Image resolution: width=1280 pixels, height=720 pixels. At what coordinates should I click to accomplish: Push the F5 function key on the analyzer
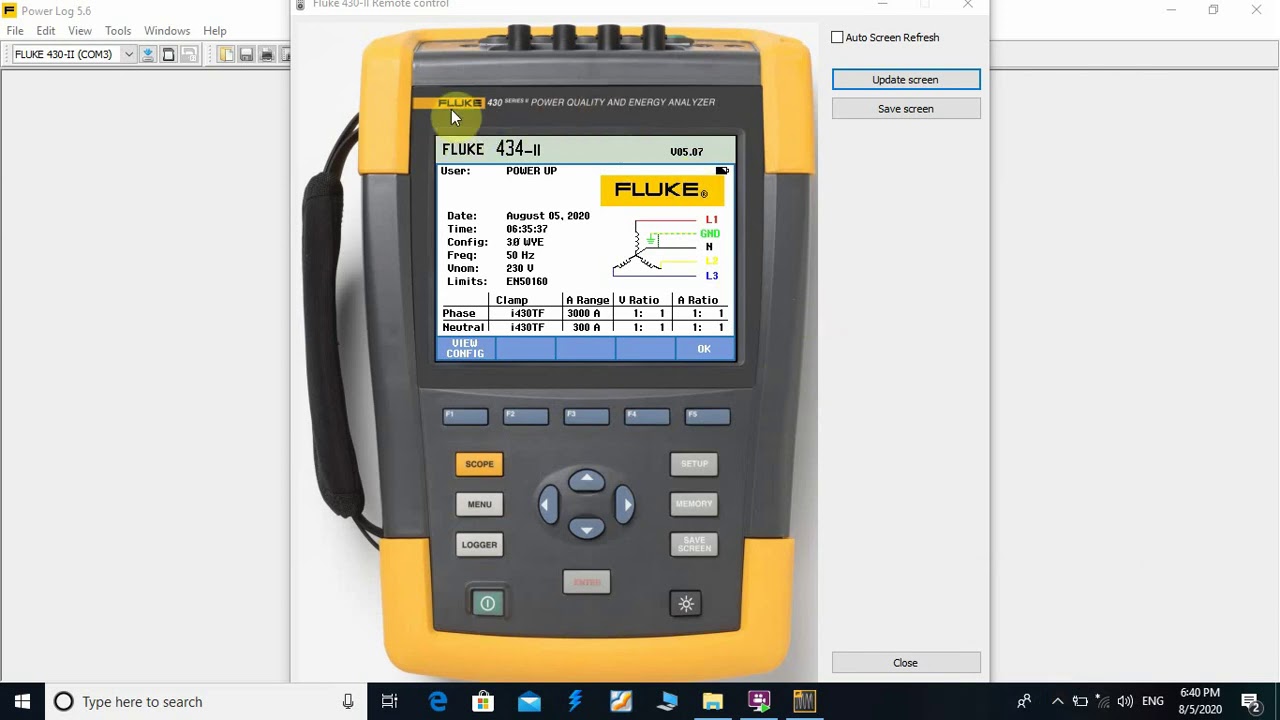point(708,416)
